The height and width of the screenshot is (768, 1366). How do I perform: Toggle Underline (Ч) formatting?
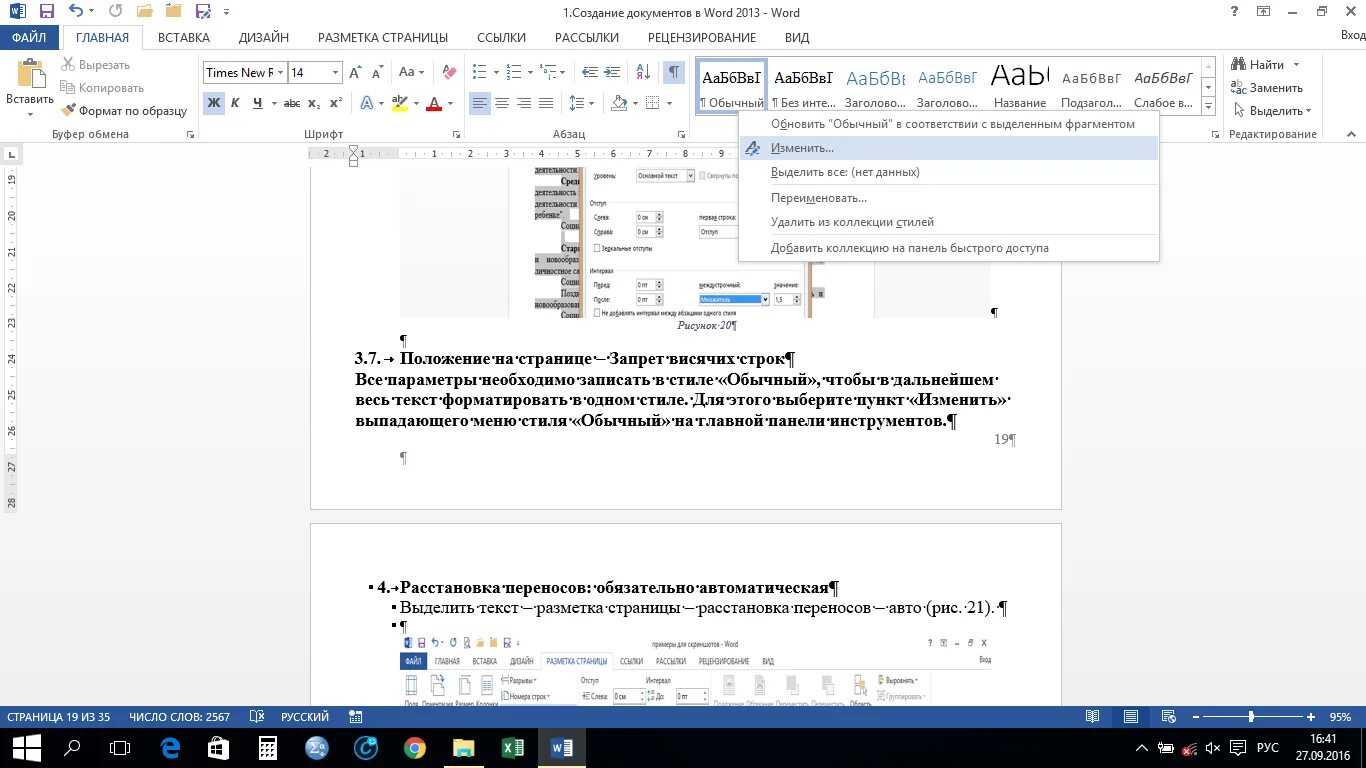258,103
